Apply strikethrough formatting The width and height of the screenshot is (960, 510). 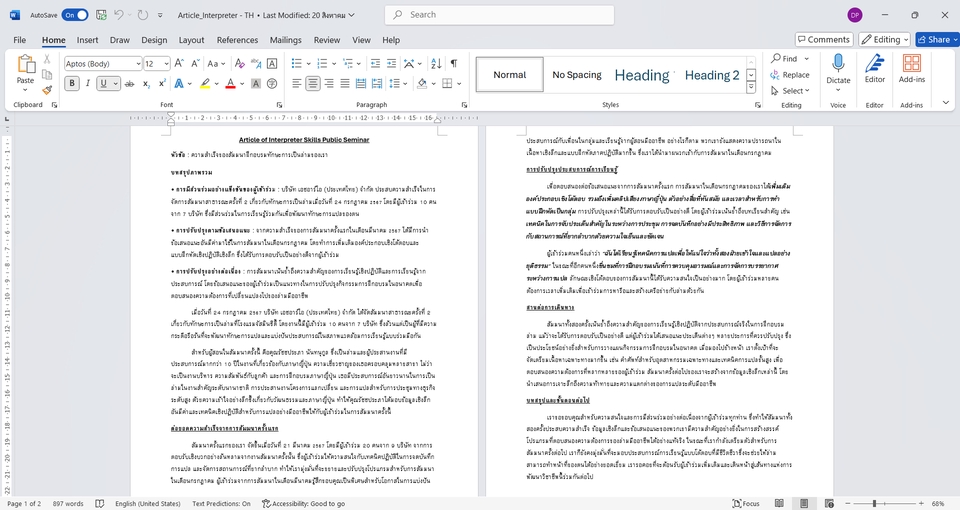129,84
